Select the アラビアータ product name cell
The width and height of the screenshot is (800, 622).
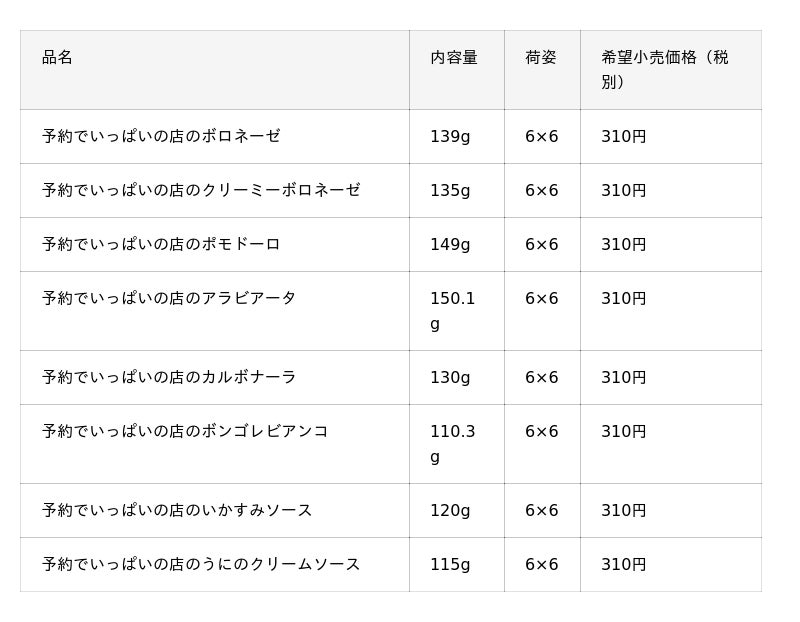(x=169, y=298)
